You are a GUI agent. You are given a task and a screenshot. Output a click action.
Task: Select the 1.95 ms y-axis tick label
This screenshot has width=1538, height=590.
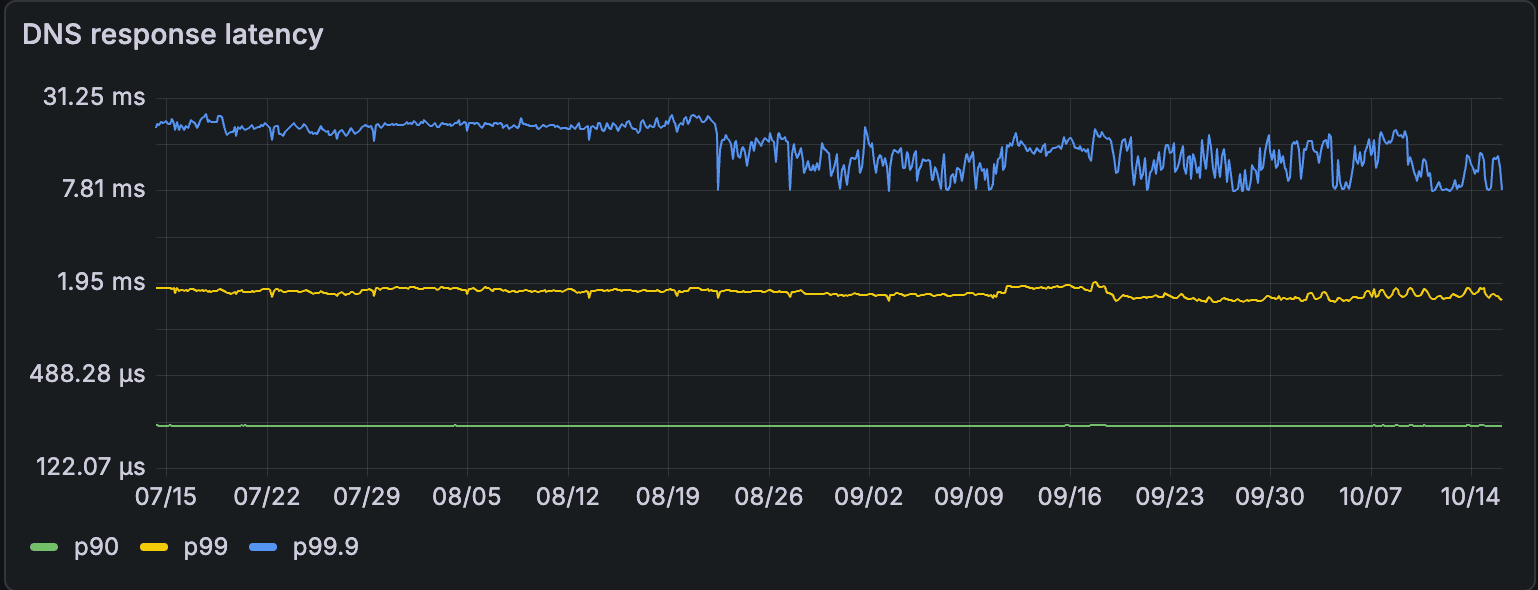[x=100, y=283]
